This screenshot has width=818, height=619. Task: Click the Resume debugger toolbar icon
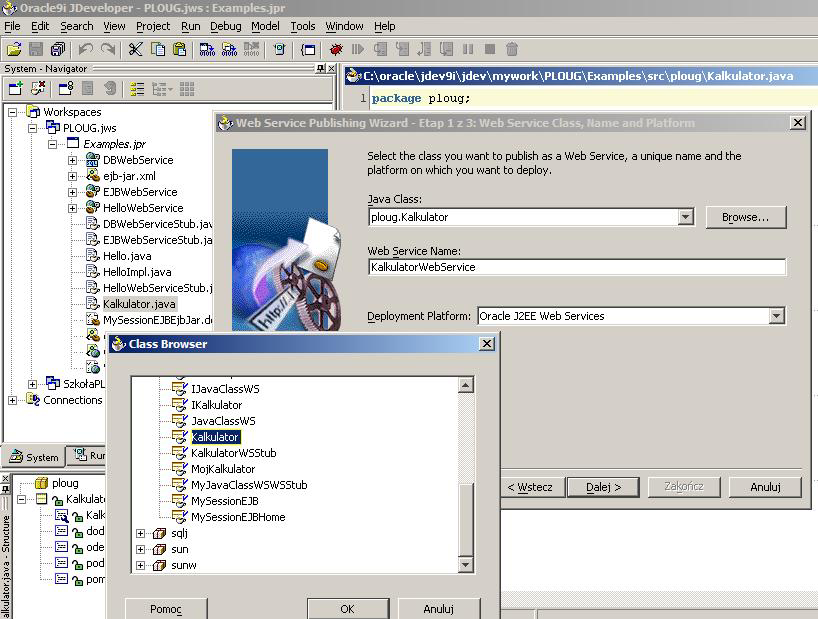358,49
